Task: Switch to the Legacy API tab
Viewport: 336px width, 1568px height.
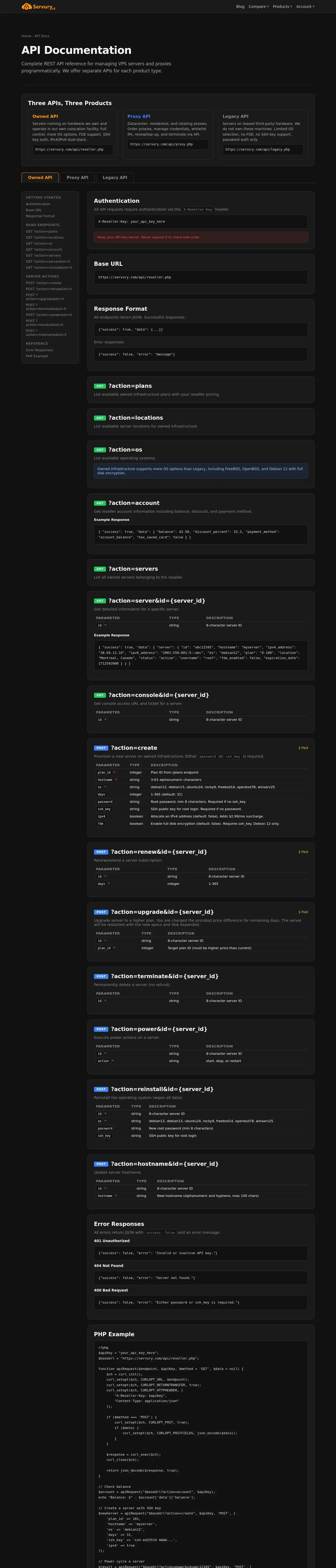Action: tap(115, 178)
